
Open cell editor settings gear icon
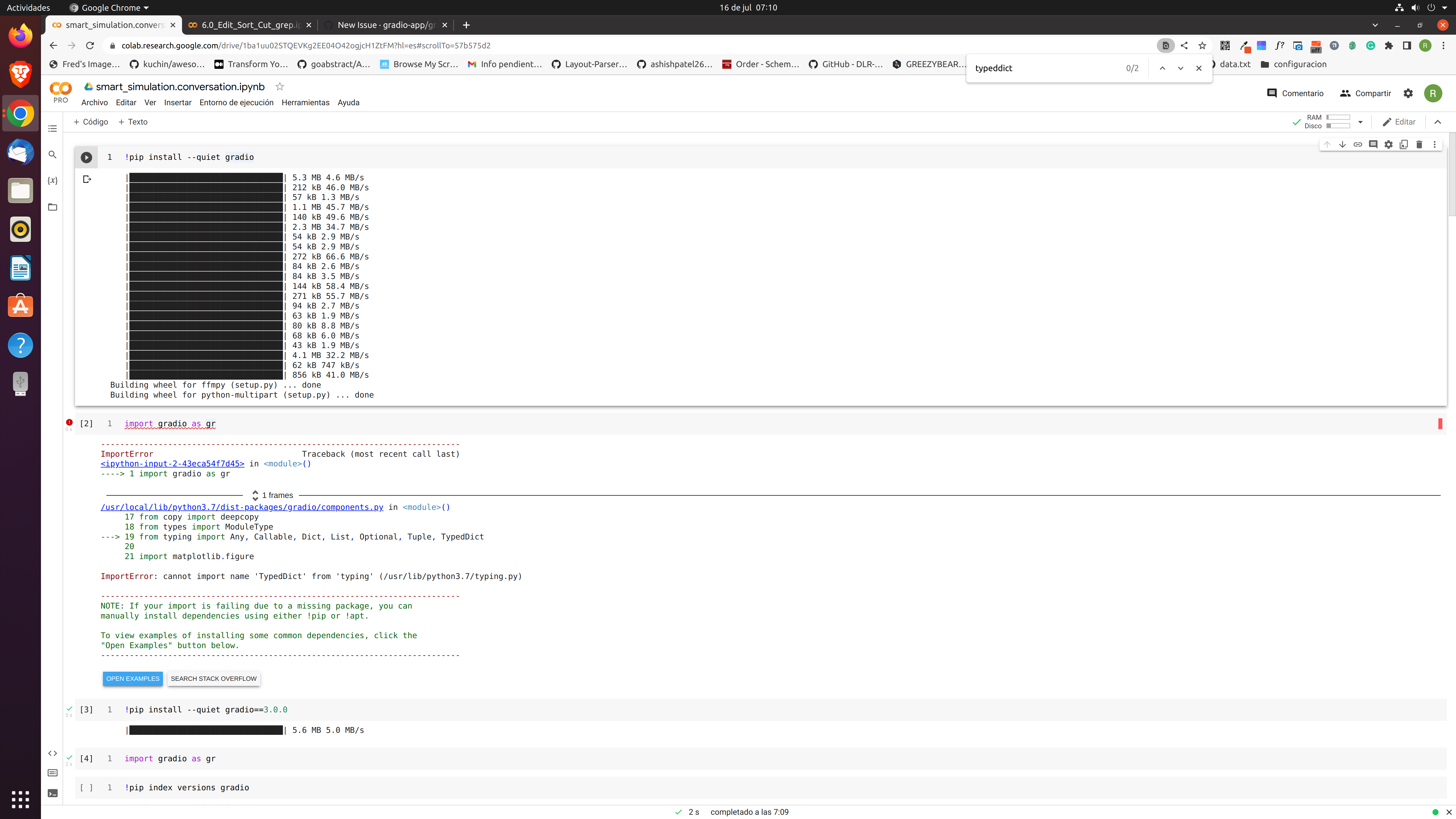1388,145
